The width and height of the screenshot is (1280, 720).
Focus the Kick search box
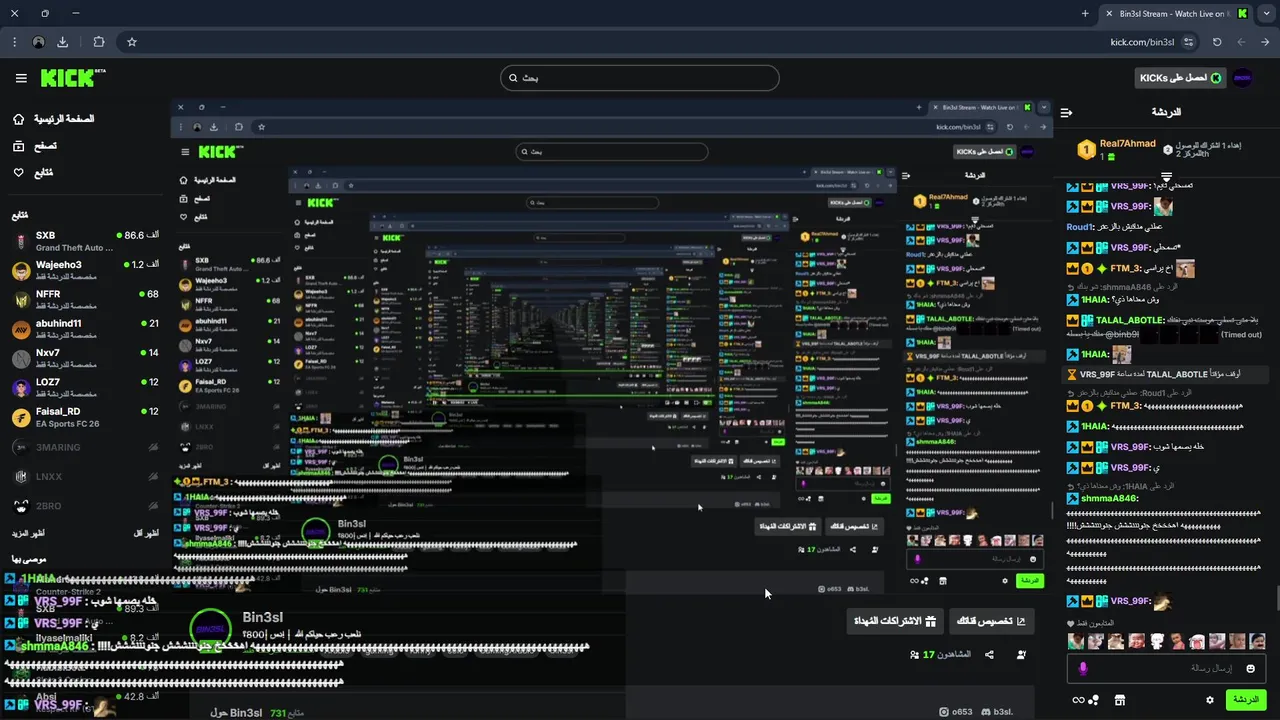coord(640,78)
